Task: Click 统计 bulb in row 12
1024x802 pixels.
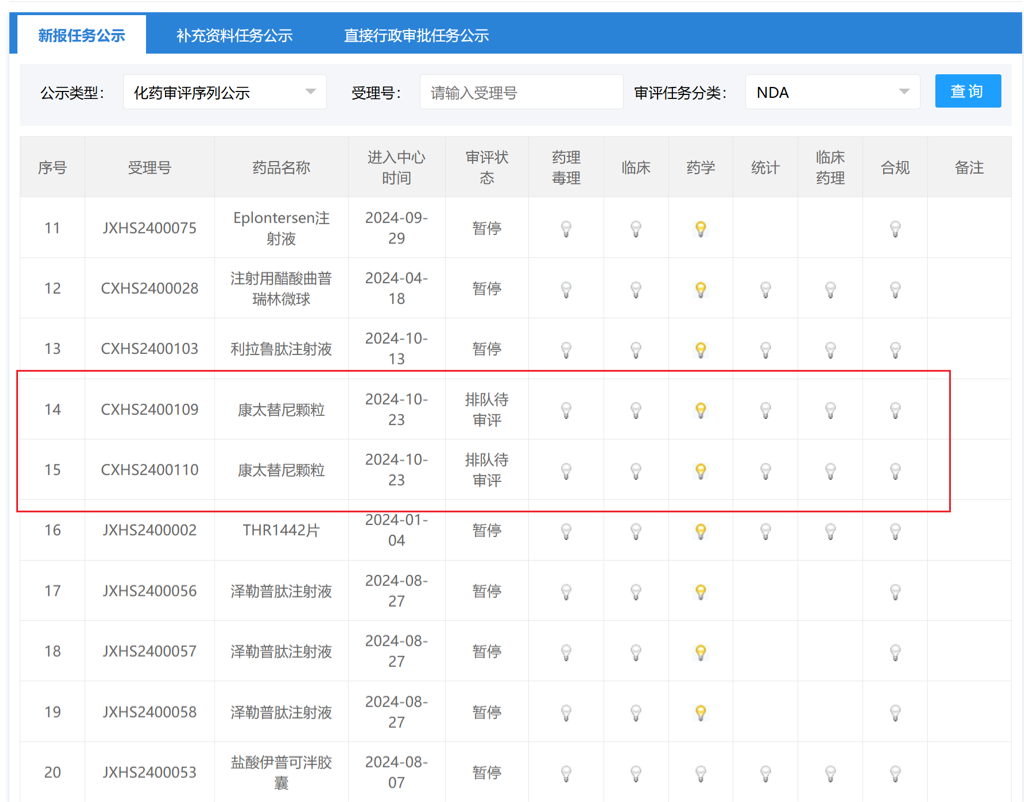Action: [765, 289]
